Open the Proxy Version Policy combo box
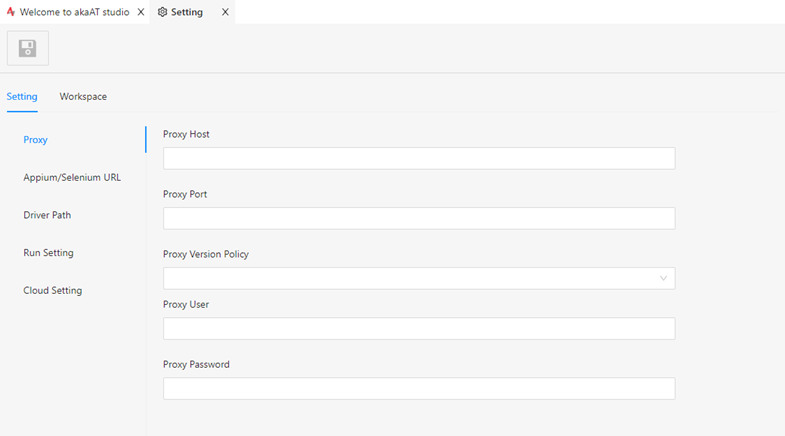This screenshot has width=785, height=436. (419, 278)
